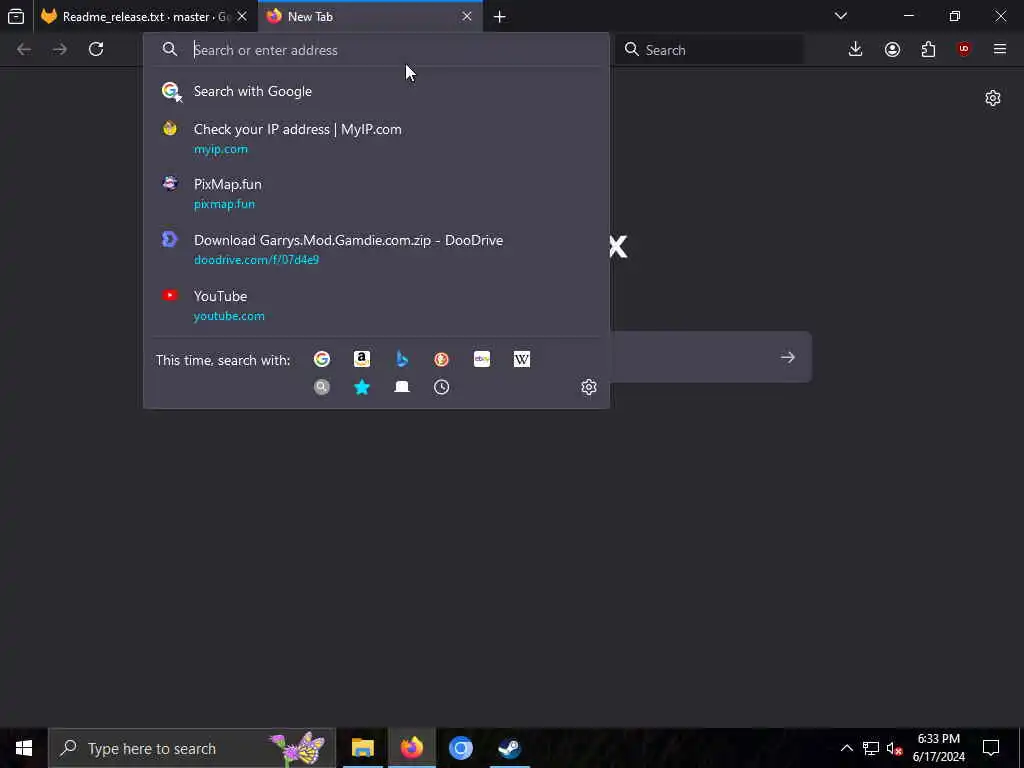Switch to the Readme_release.txt tab
This screenshot has width=1024, height=768.
146,16
